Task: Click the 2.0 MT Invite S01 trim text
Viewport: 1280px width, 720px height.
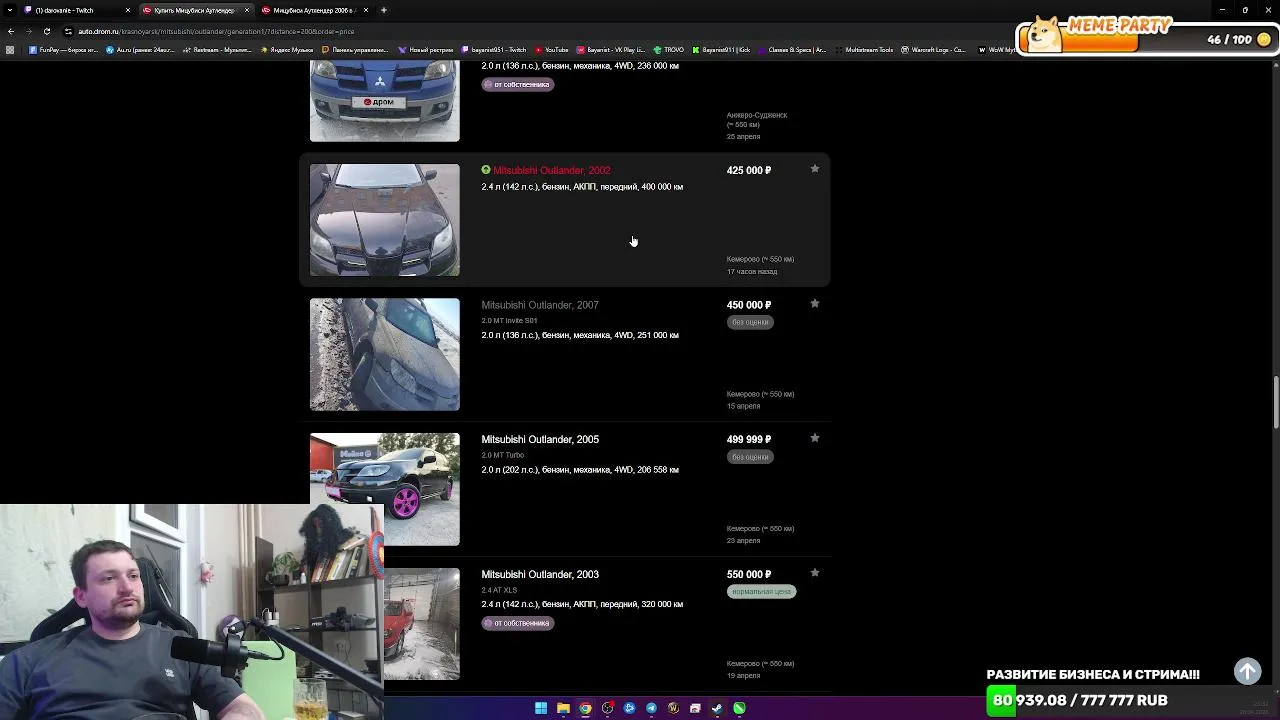Action: 509,320
